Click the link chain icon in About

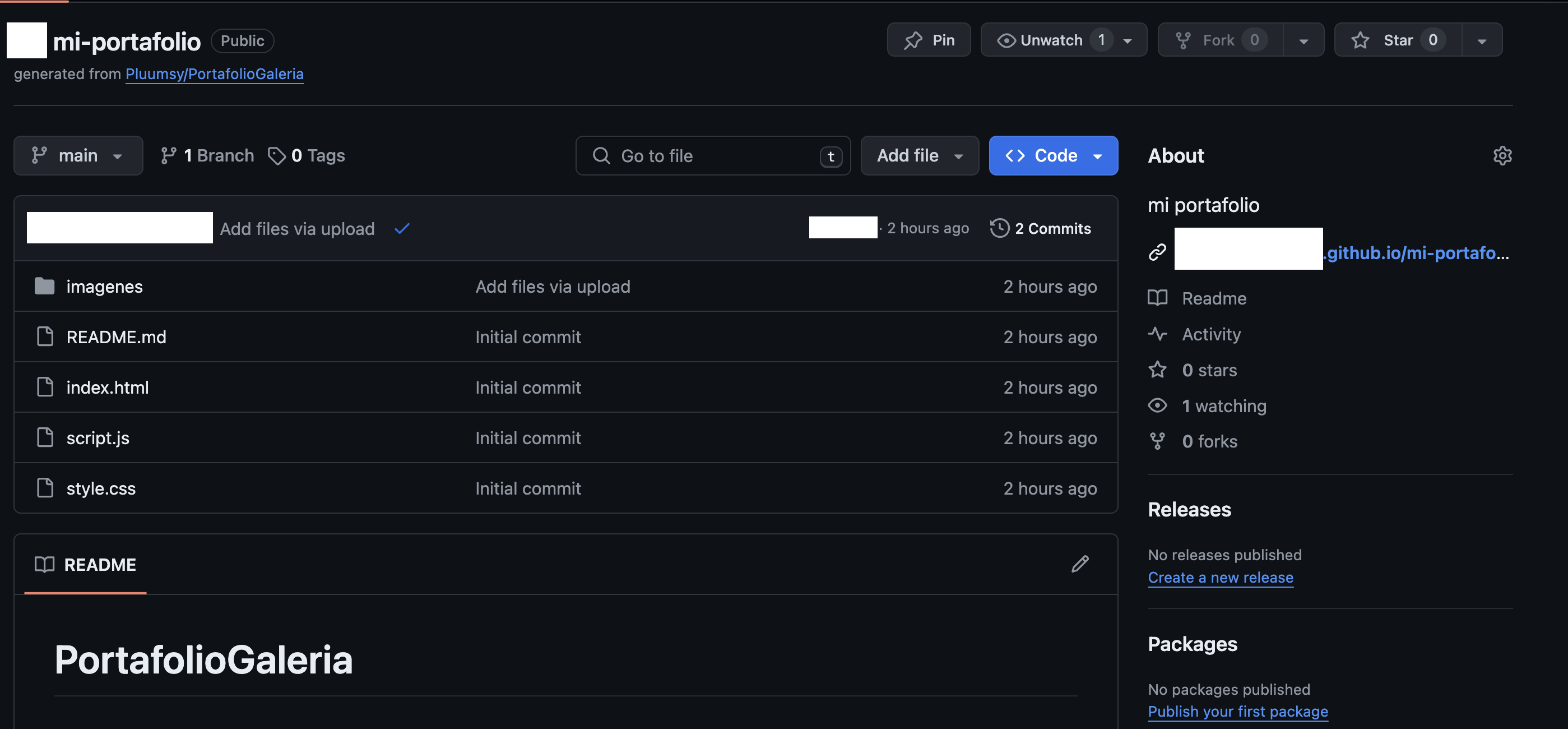pyautogui.click(x=1157, y=252)
